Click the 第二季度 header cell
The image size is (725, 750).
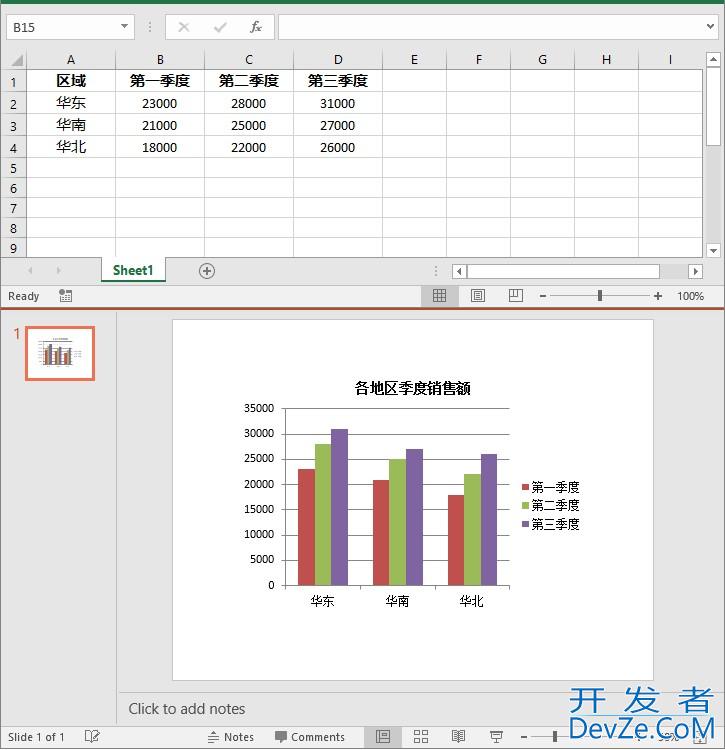249,81
